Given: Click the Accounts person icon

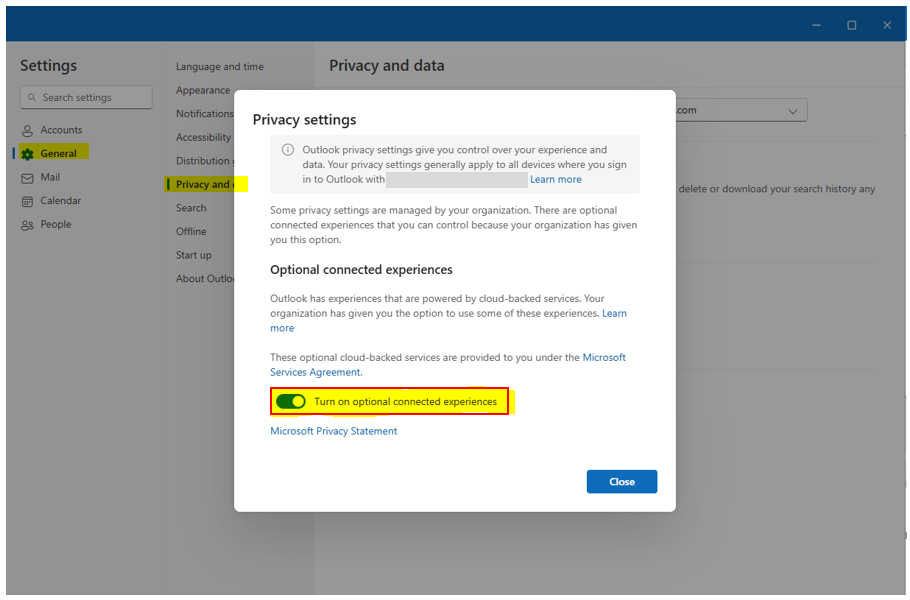Looking at the screenshot, I should coord(27,131).
